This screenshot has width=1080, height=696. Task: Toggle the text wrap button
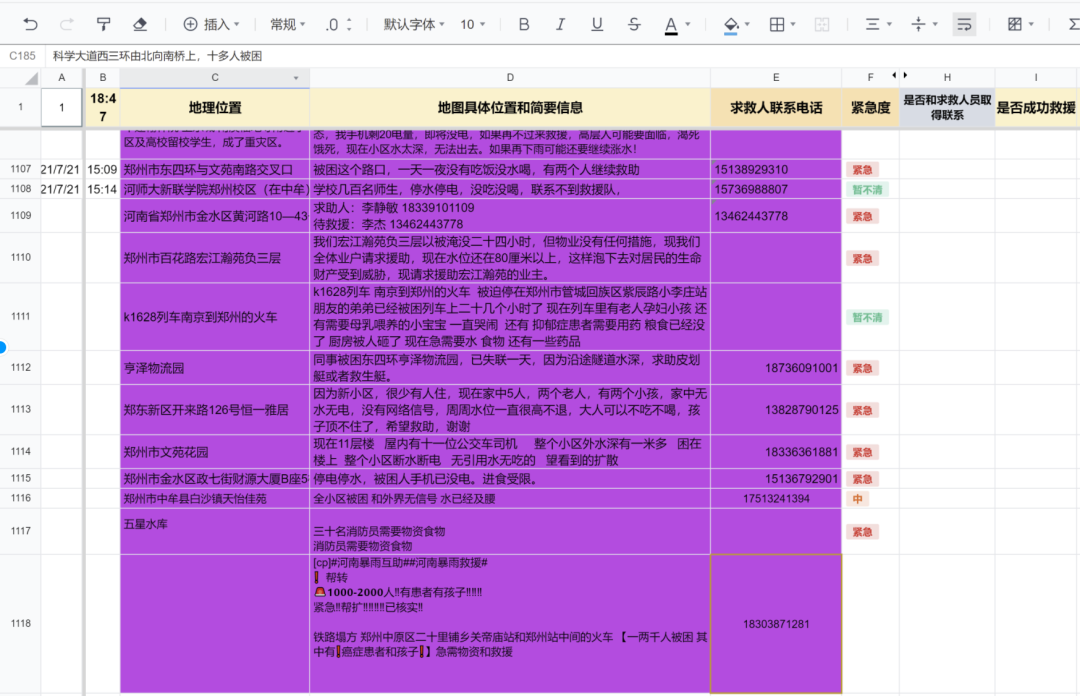click(x=964, y=25)
